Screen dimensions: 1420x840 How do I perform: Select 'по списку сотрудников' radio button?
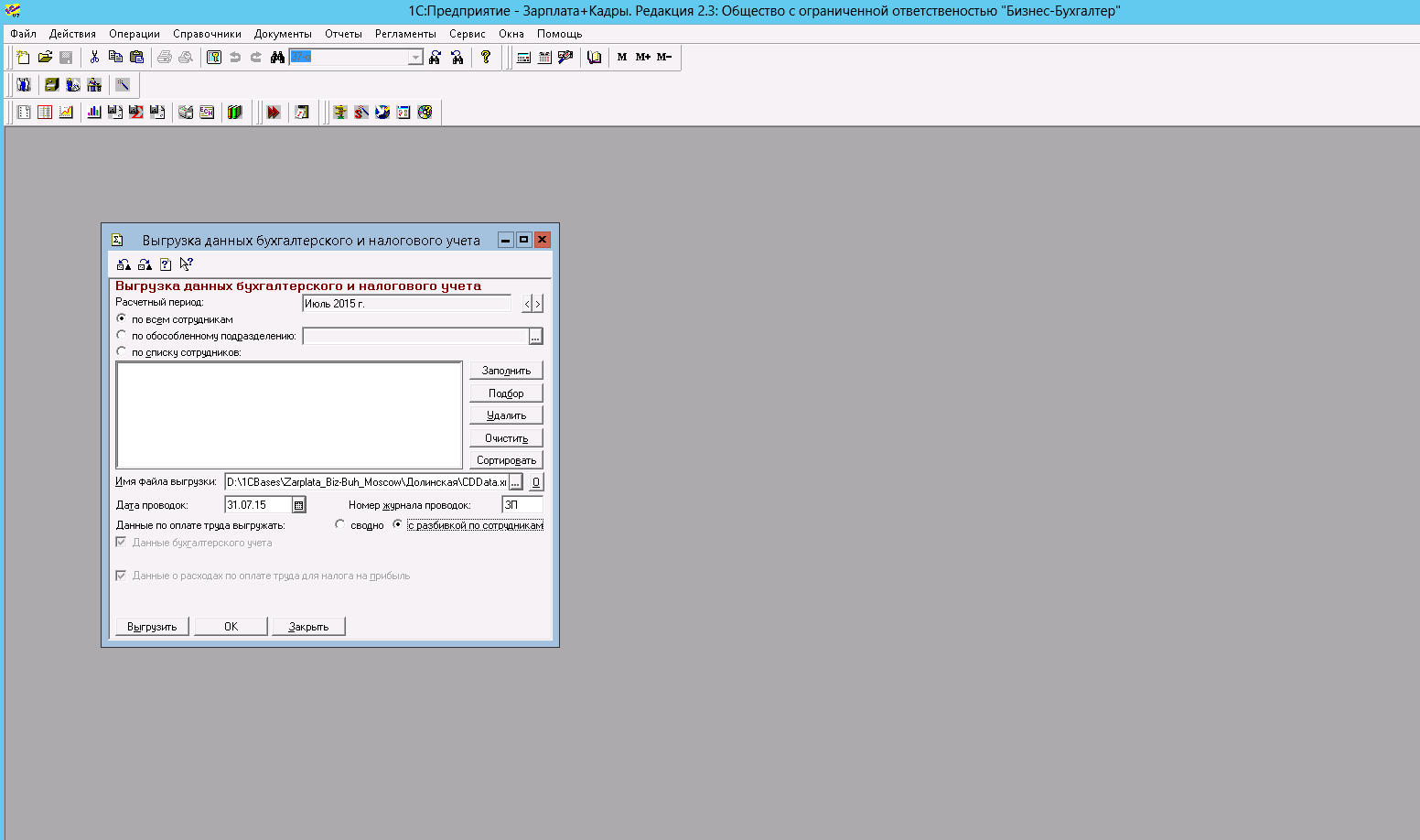[x=122, y=351]
